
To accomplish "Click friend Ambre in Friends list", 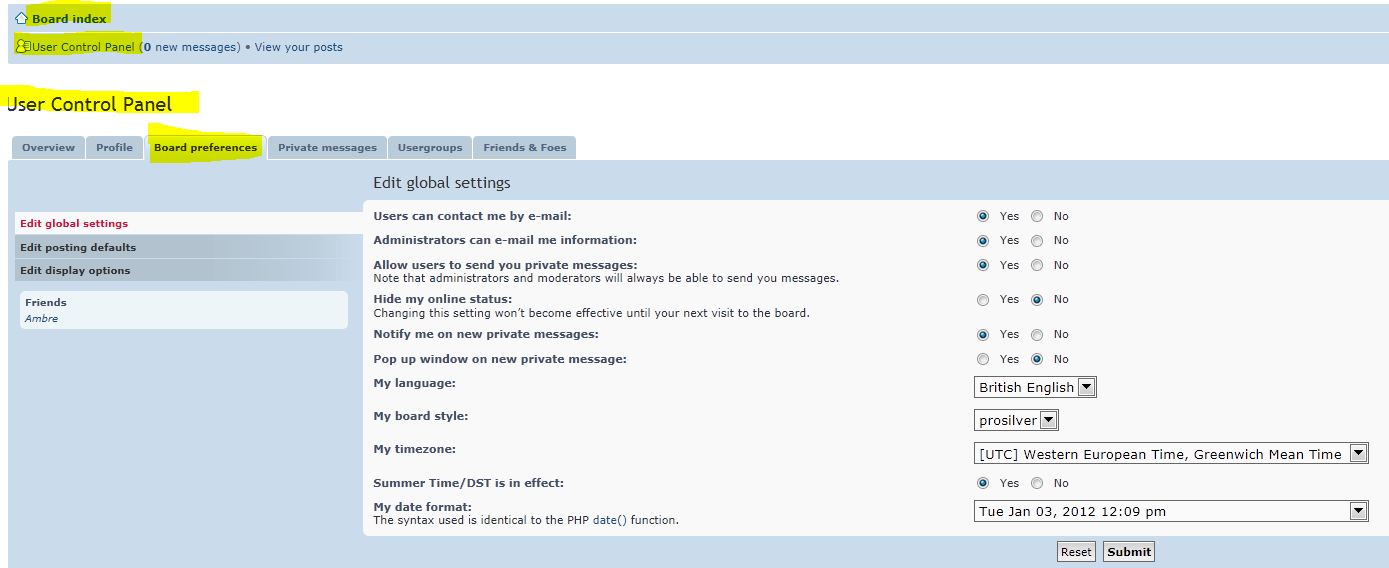I will point(42,319).
